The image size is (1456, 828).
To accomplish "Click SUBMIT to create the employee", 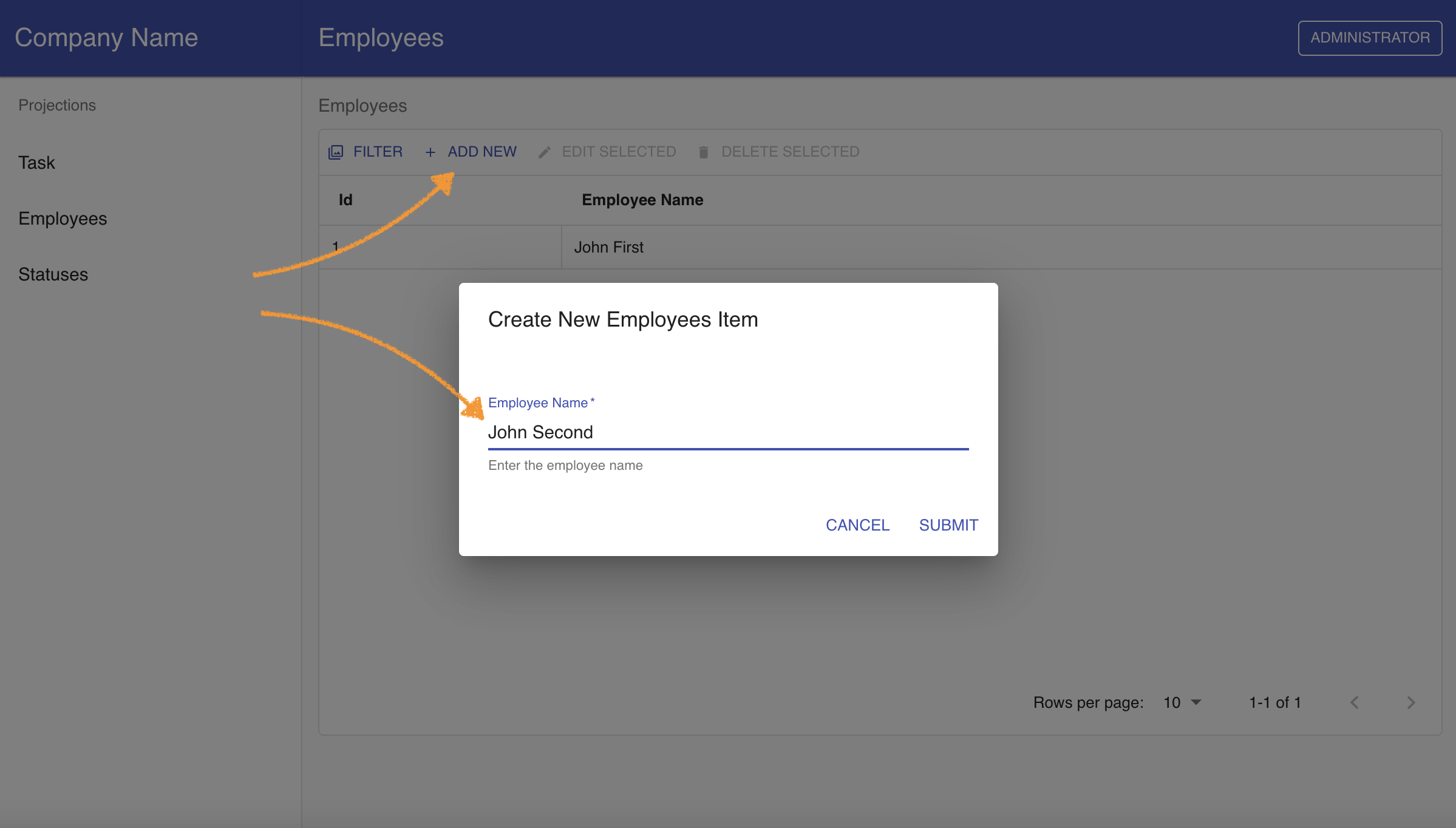I will tap(948, 524).
